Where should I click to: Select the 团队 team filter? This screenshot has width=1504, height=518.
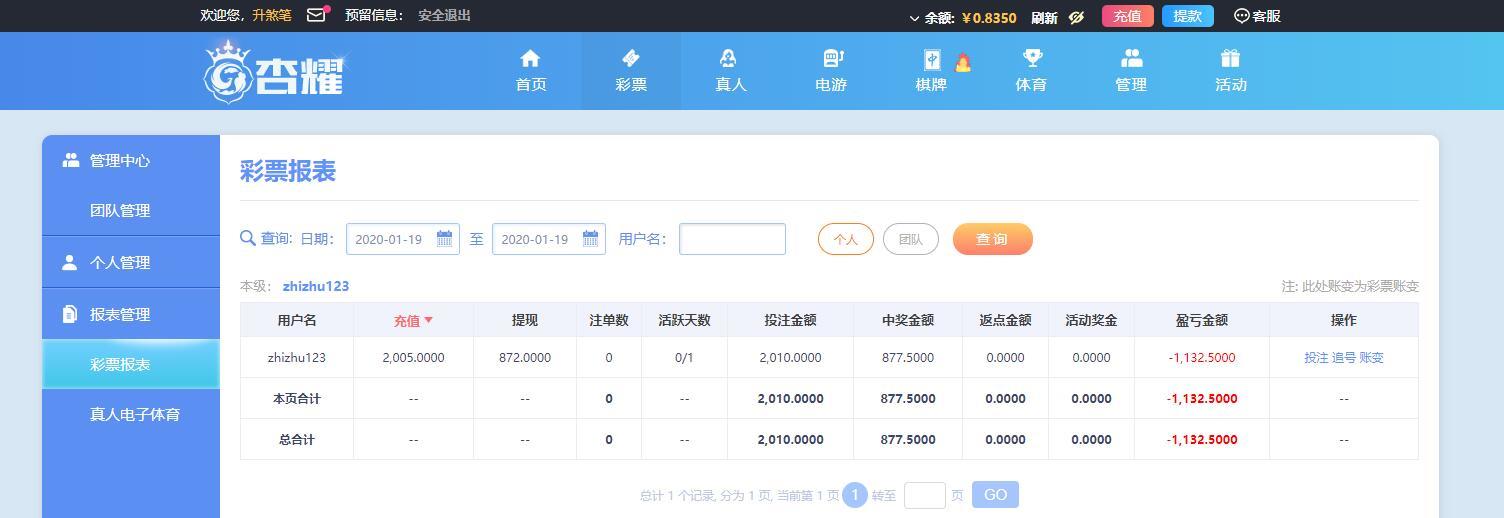coord(911,239)
